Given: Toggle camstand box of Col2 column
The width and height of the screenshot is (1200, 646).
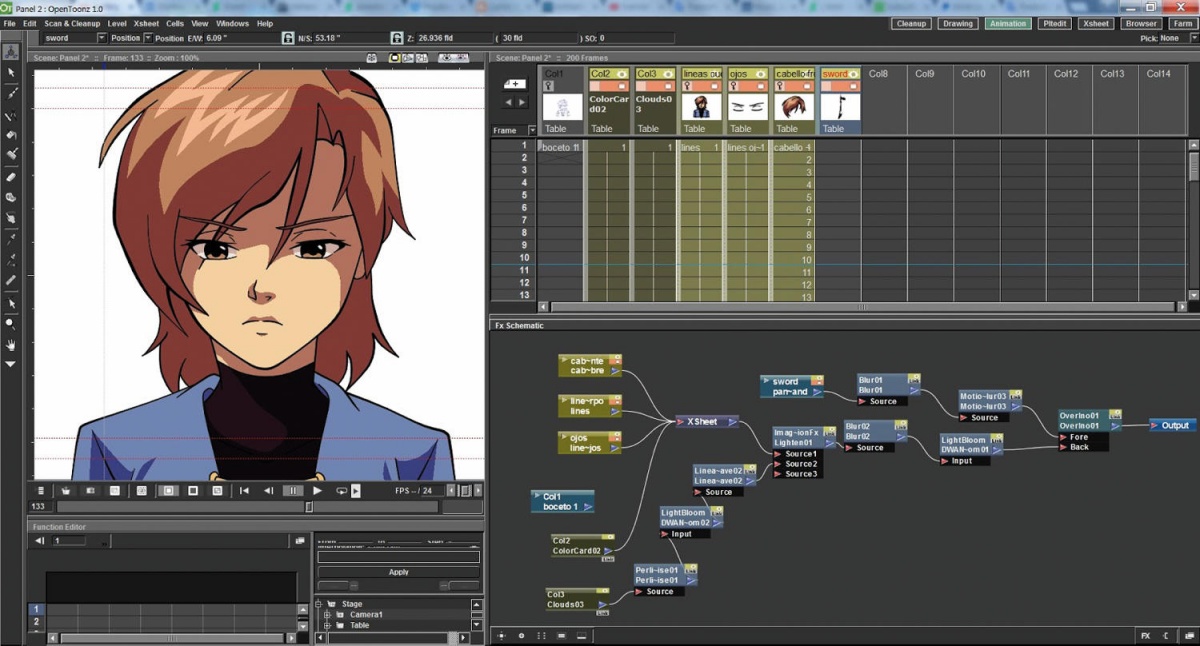Looking at the screenshot, I should click(621, 86).
